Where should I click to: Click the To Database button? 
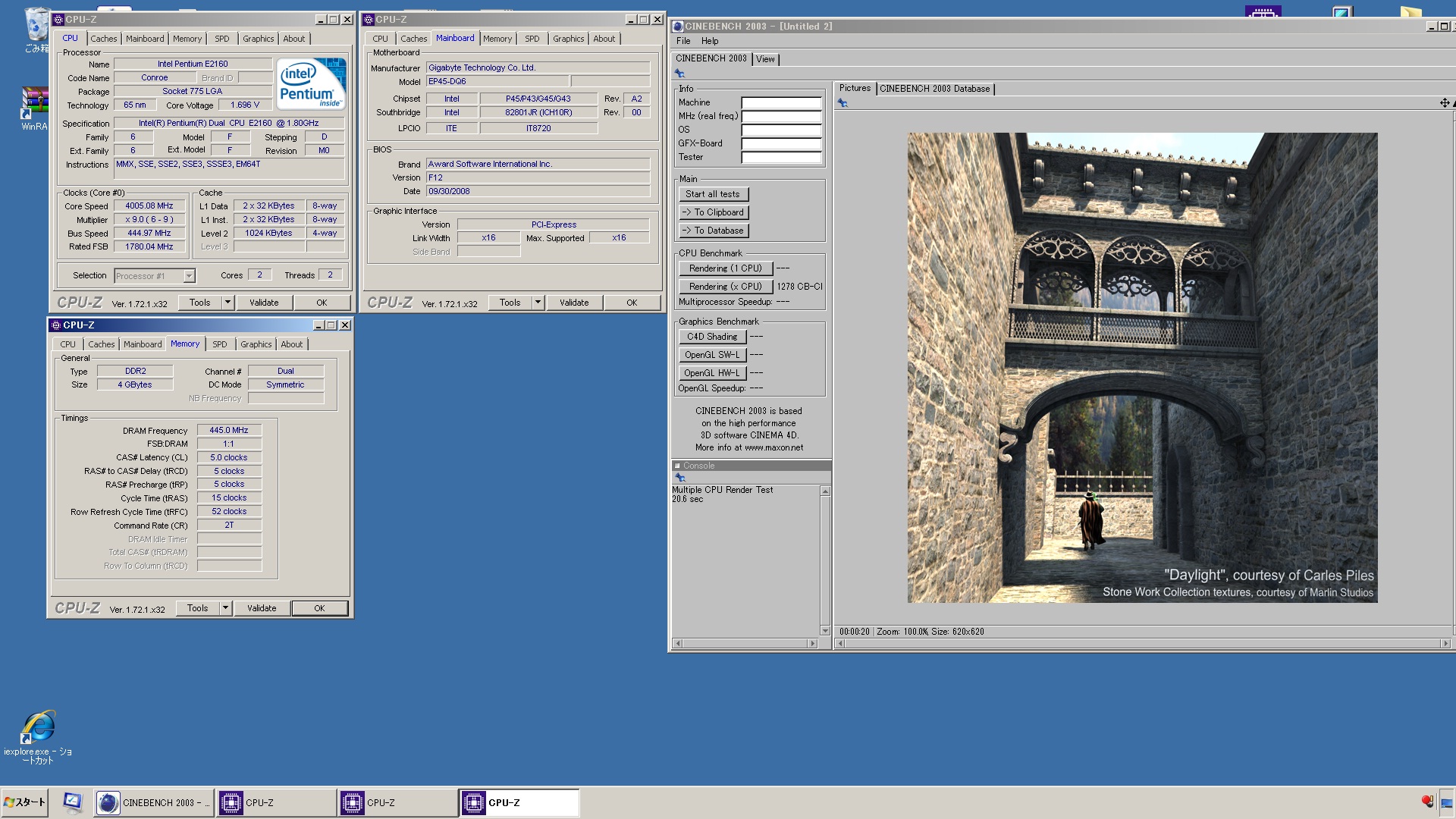pyautogui.click(x=714, y=231)
